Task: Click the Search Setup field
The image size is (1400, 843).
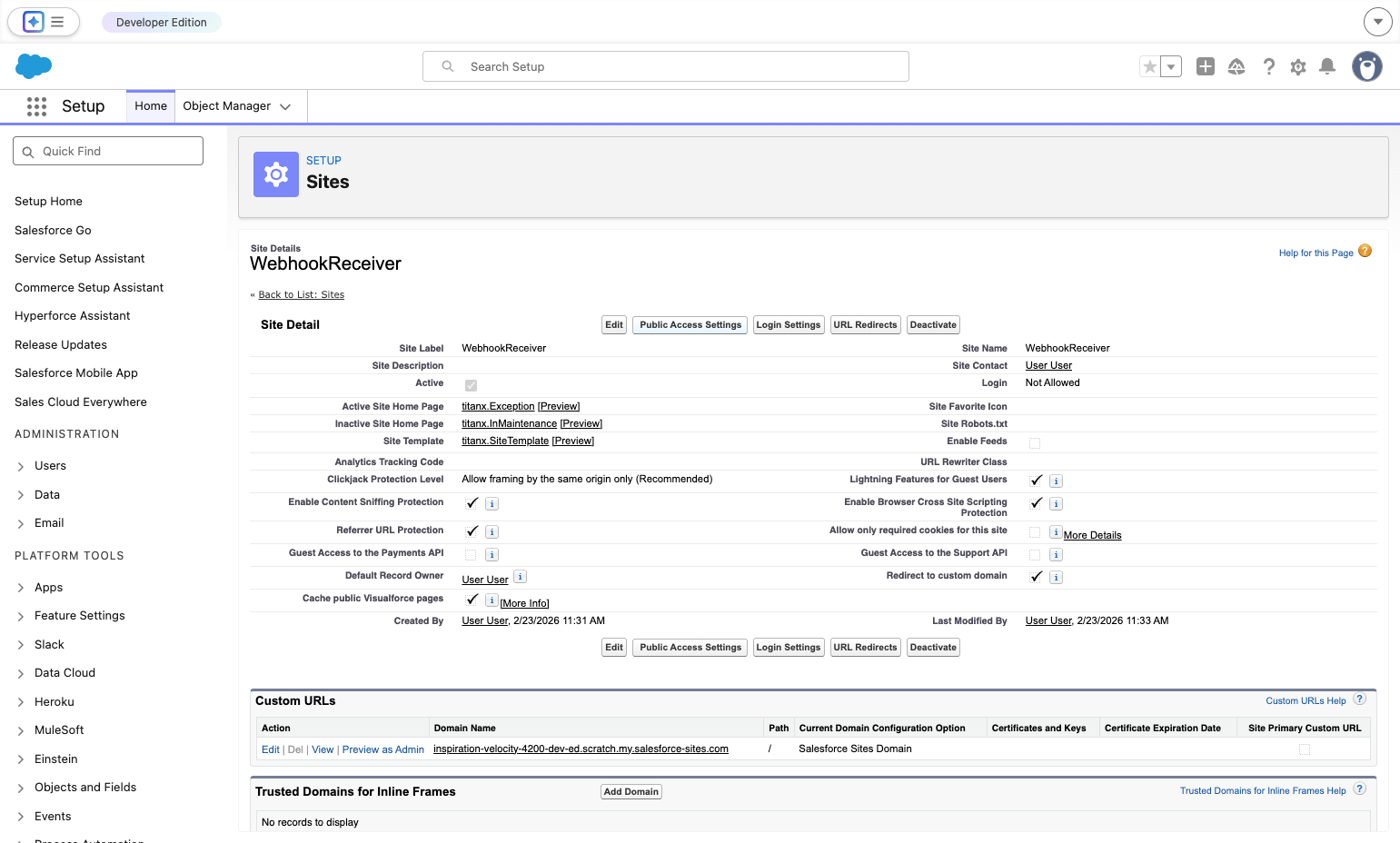Action: [666, 66]
